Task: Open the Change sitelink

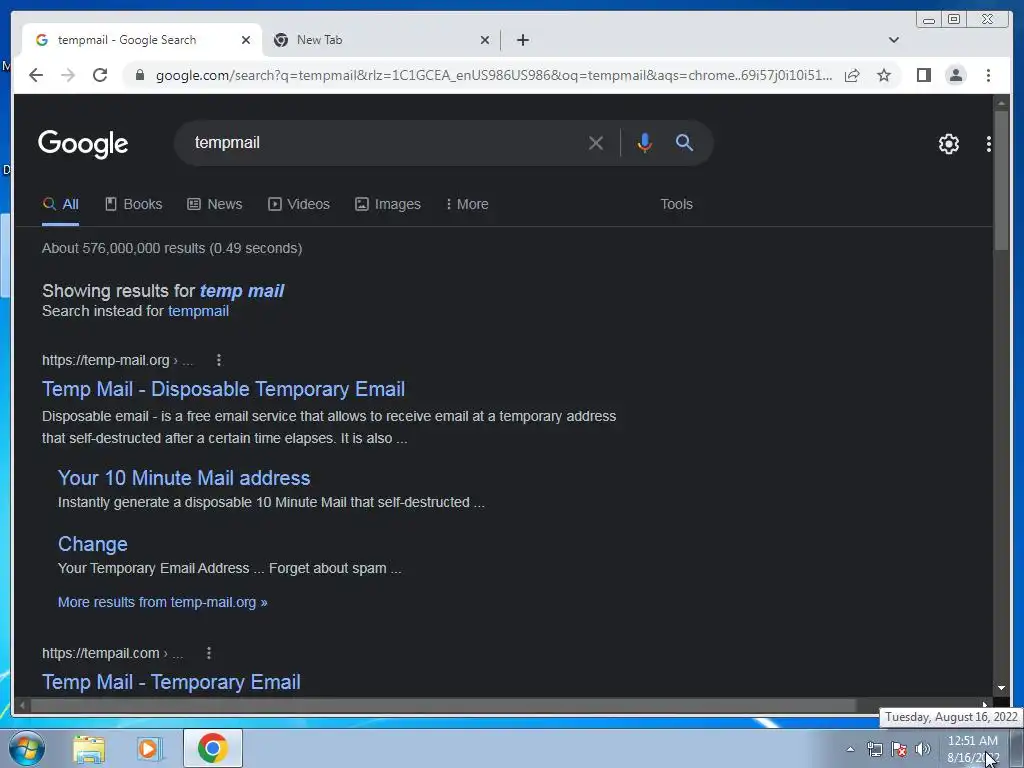Action: (x=93, y=544)
